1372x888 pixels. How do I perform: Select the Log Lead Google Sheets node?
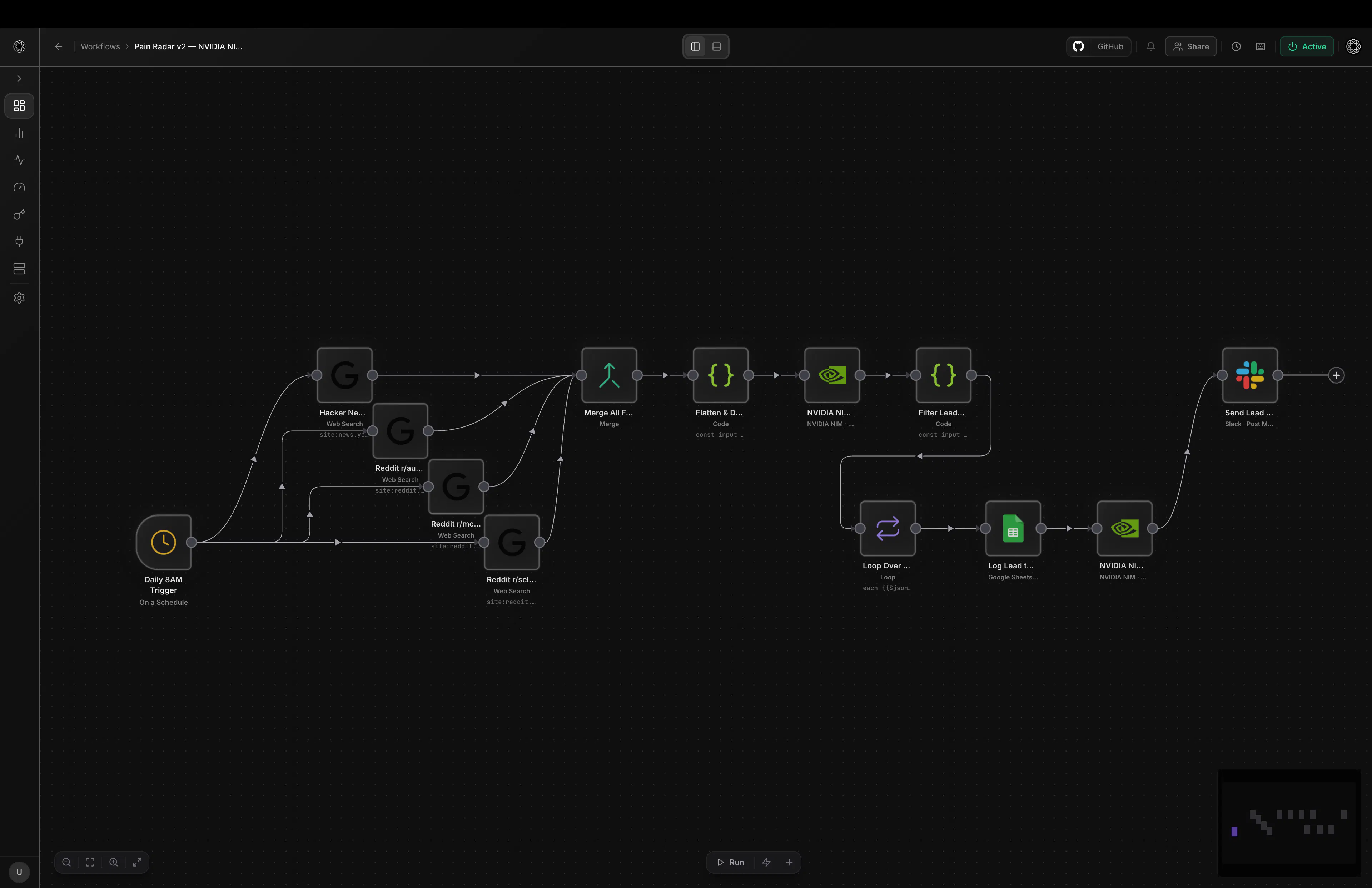click(x=1013, y=528)
